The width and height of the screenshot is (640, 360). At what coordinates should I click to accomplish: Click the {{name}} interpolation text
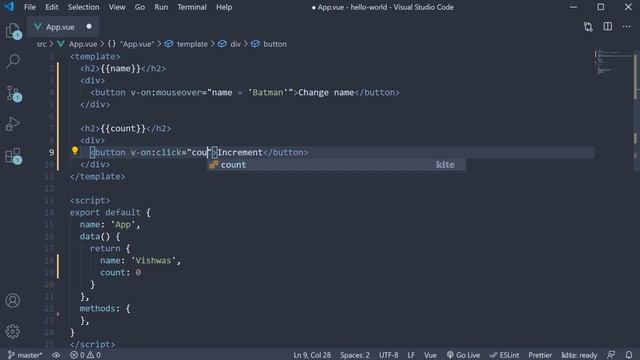[x=120, y=69]
